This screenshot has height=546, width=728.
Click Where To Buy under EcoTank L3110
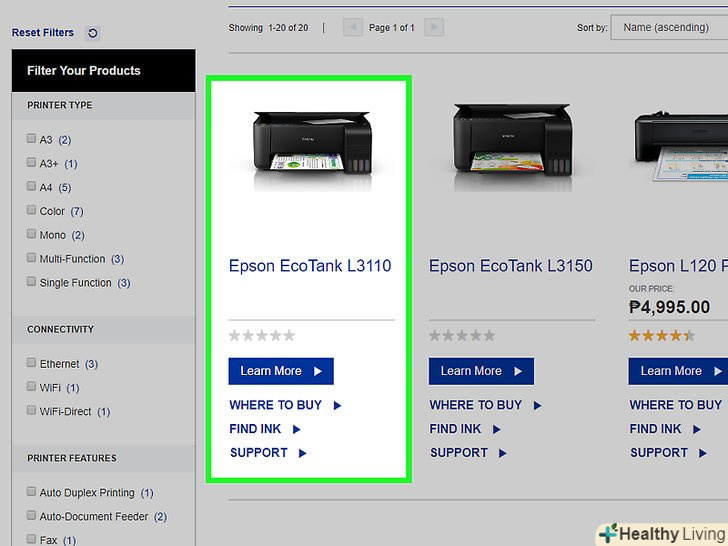(x=286, y=405)
